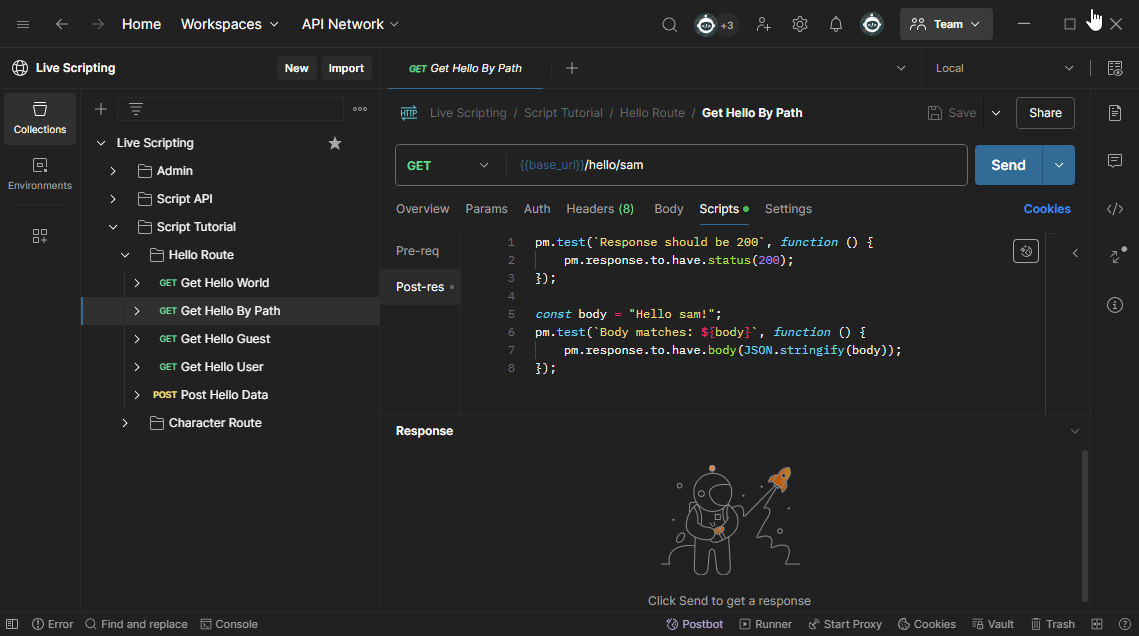Open the search magnifier icon

[669, 25]
